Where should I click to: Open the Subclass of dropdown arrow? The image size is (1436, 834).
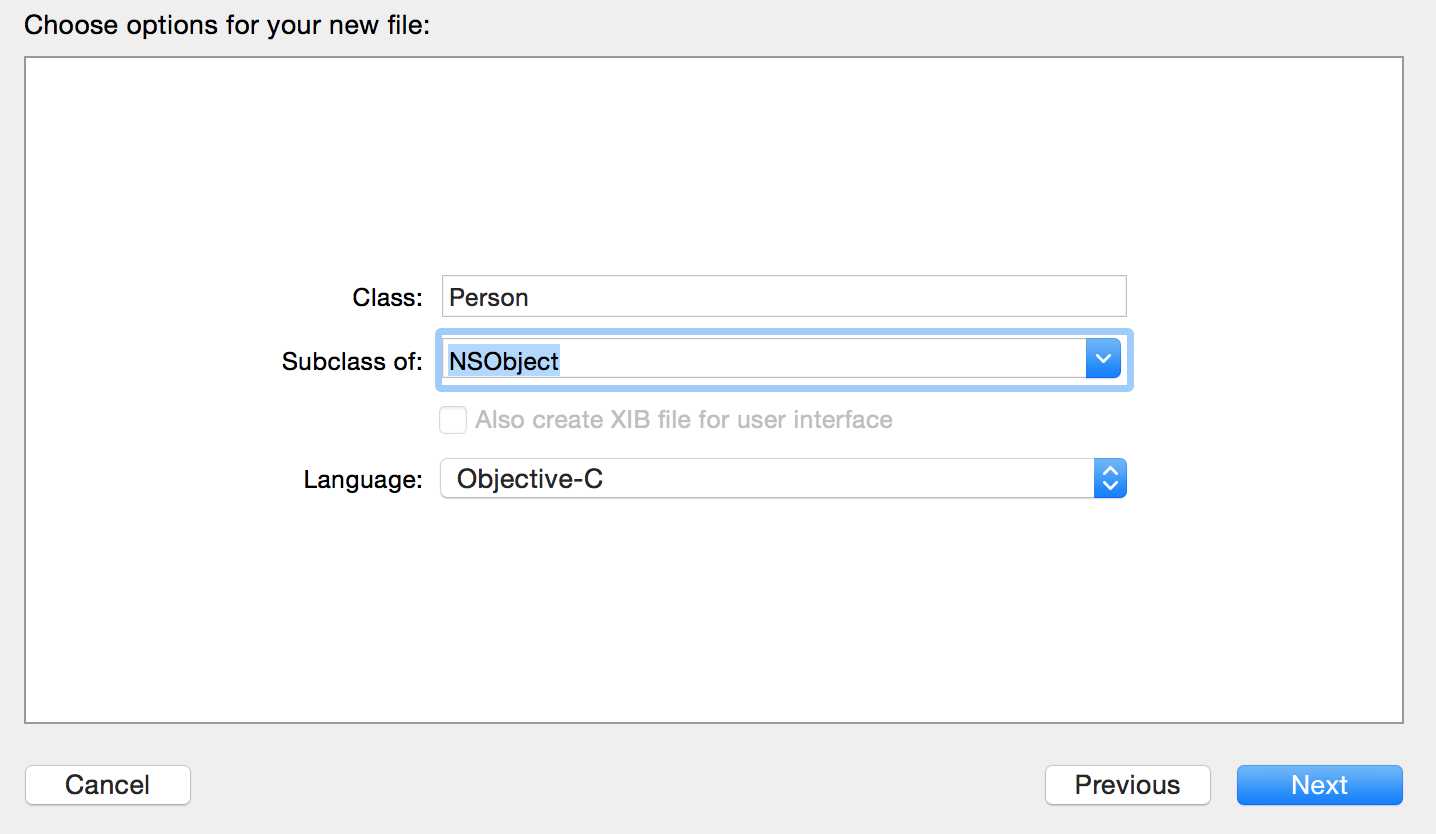tap(1103, 359)
